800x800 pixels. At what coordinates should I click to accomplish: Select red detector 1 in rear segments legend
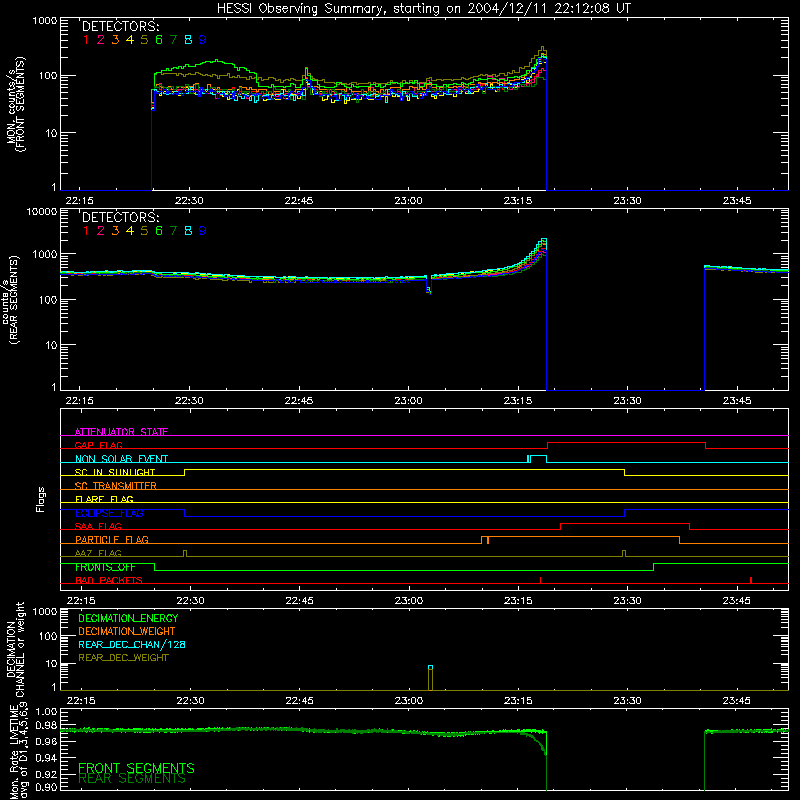pyautogui.click(x=86, y=231)
